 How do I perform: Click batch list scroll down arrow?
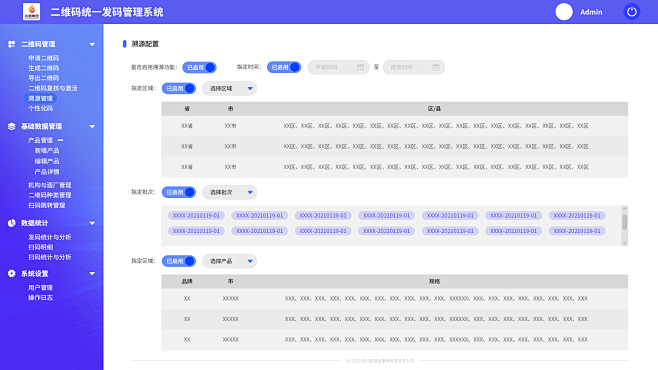[624, 243]
